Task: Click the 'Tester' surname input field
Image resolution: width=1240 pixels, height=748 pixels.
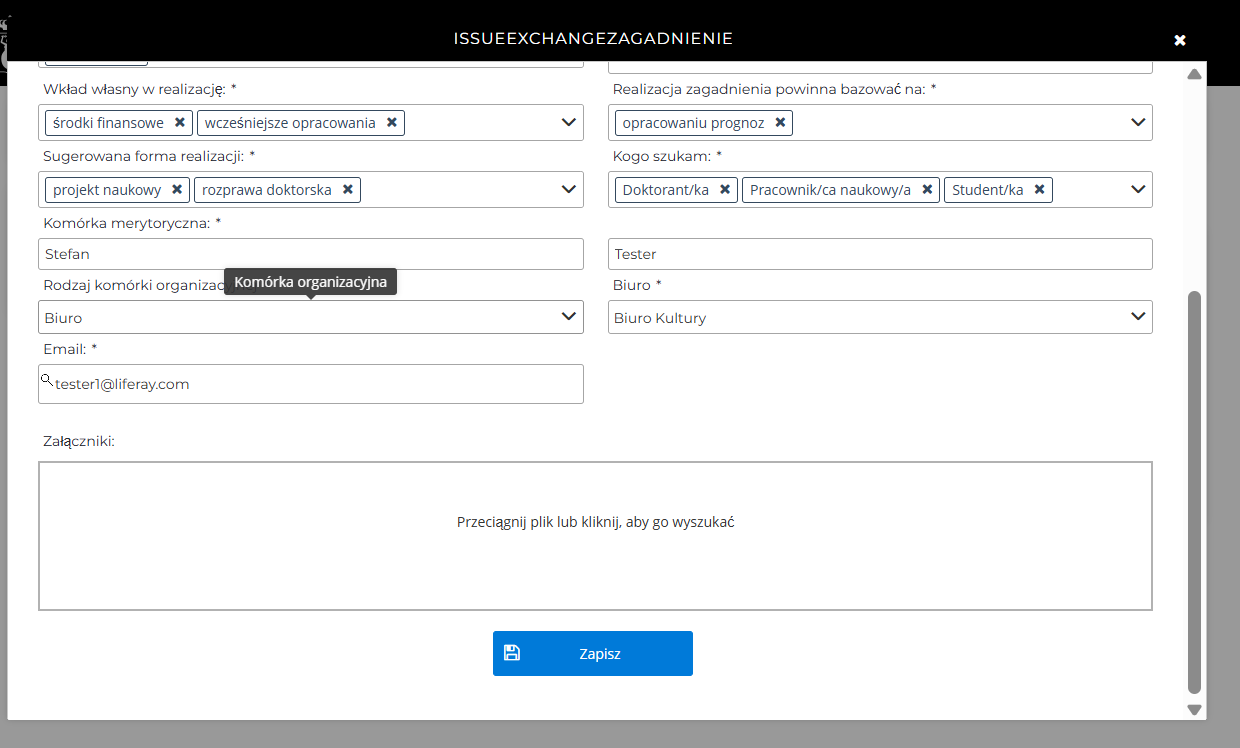Action: [x=880, y=254]
